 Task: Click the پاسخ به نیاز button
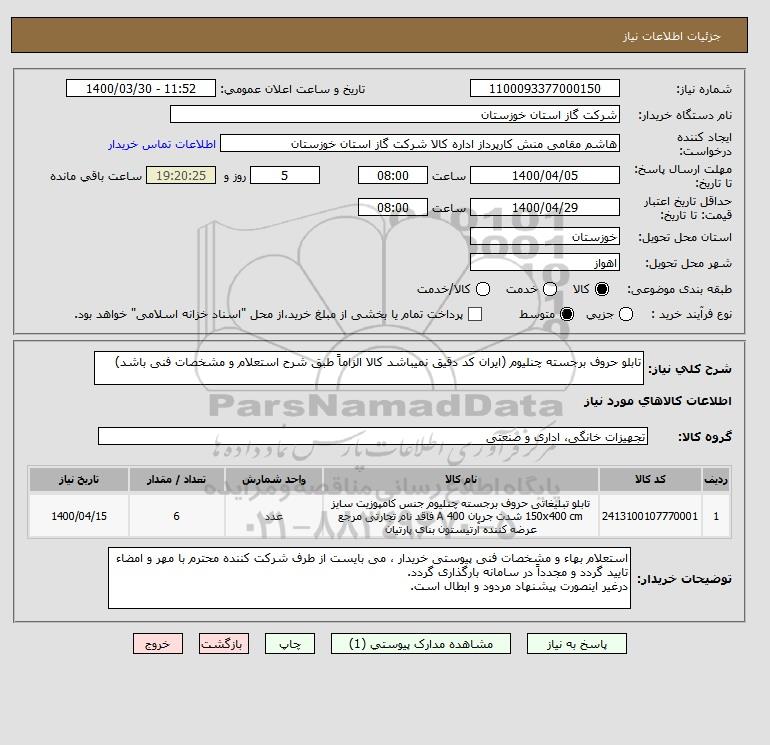[x=577, y=644]
